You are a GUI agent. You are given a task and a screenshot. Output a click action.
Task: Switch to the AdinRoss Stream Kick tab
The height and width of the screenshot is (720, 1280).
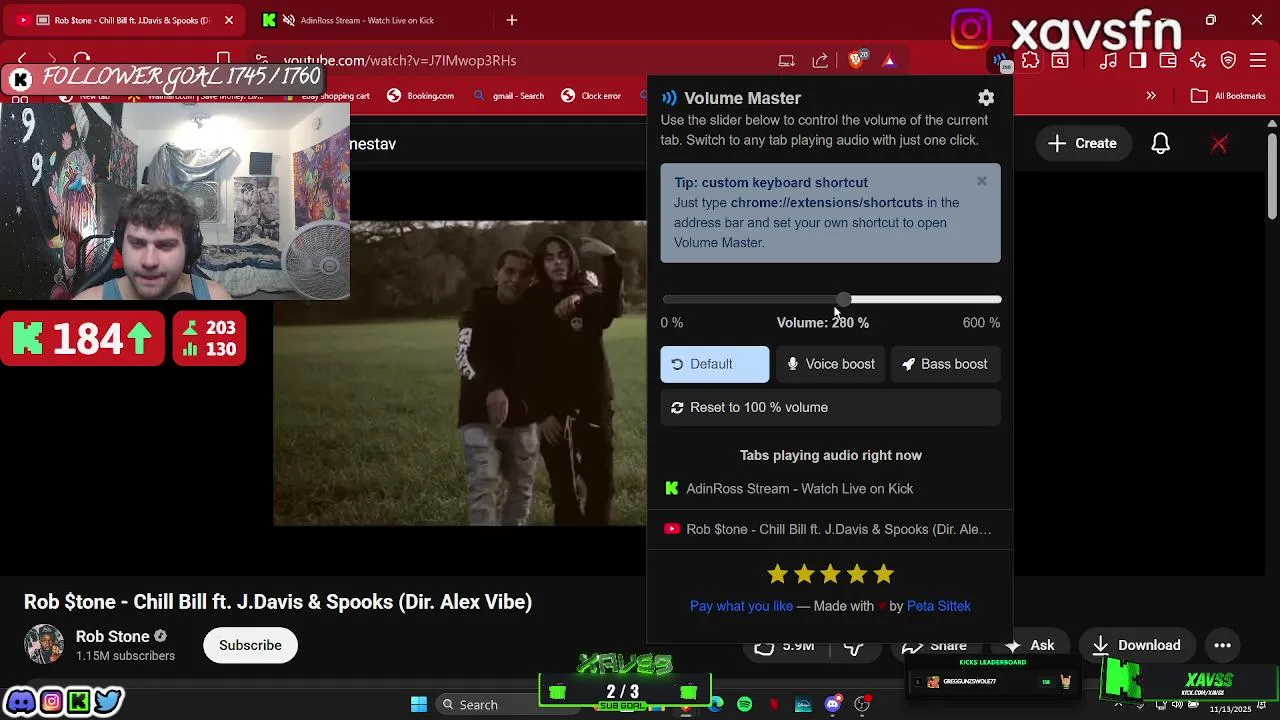pos(365,20)
